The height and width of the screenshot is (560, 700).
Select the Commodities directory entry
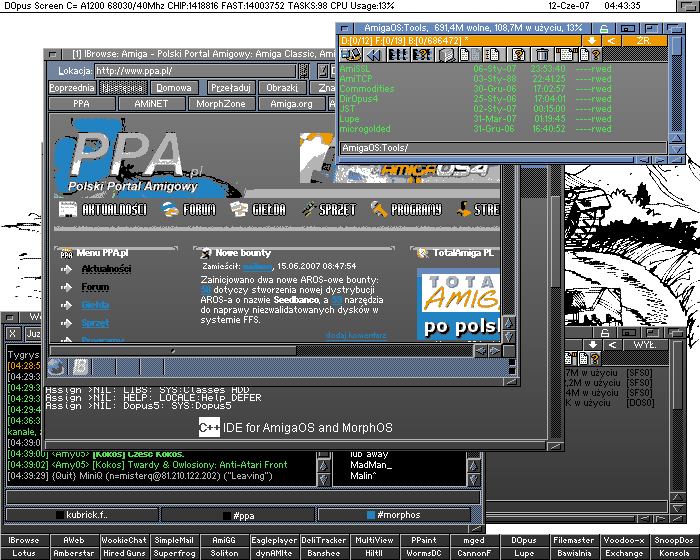[x=367, y=88]
